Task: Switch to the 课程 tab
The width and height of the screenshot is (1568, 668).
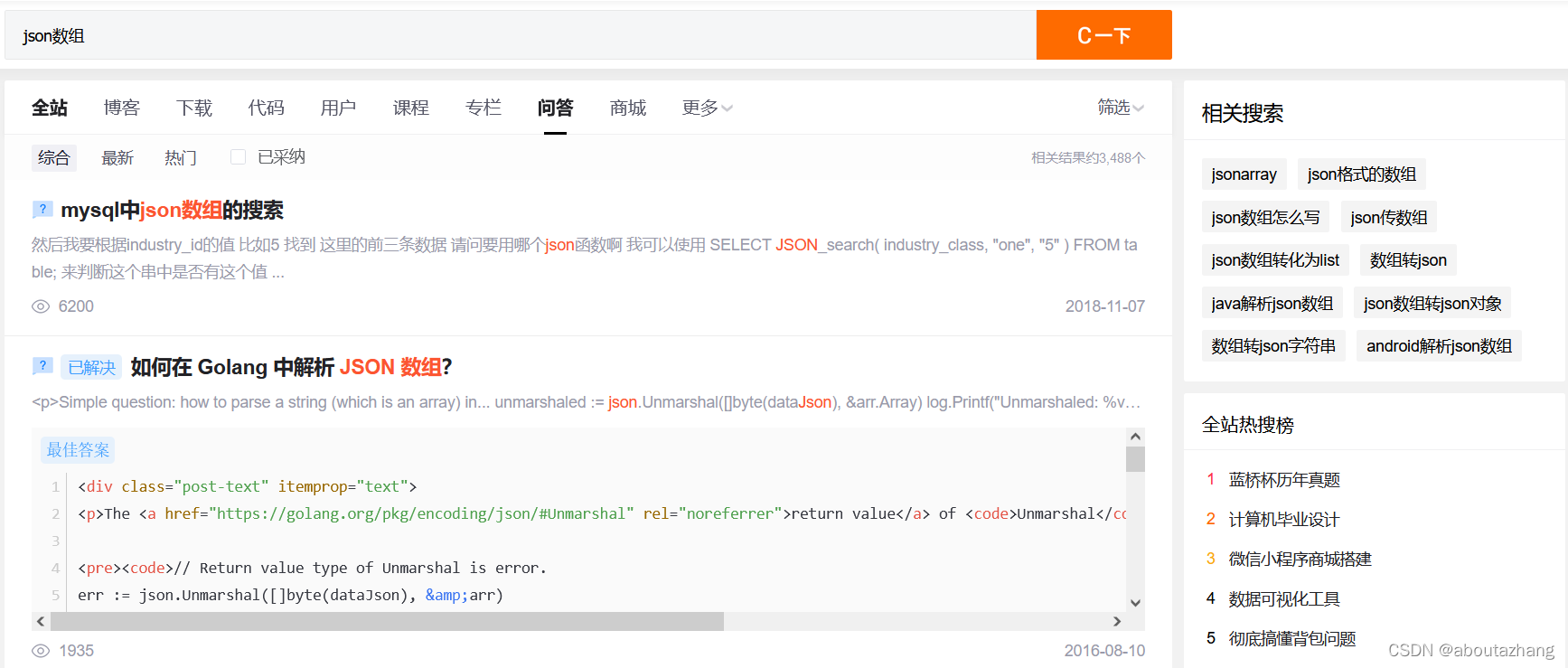Action: (411, 108)
